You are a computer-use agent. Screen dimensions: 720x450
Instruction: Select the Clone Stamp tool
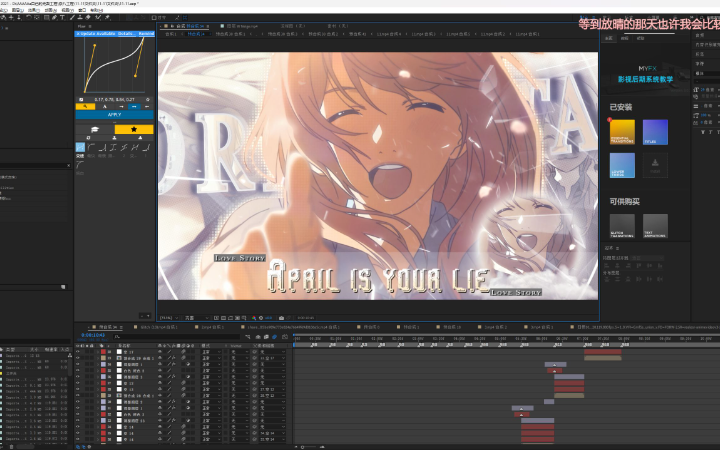tap(80, 17)
